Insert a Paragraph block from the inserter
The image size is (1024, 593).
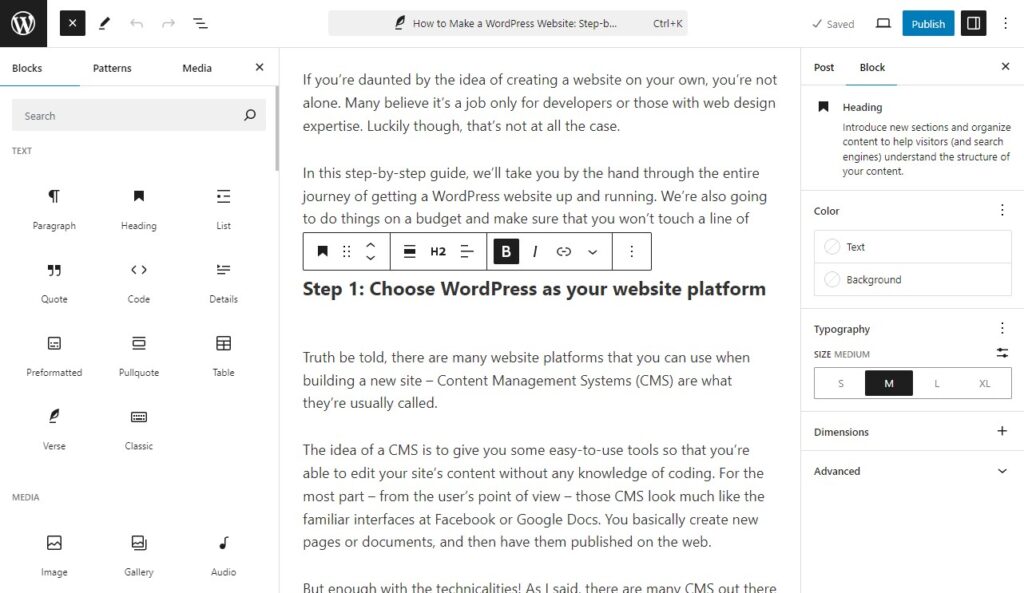[54, 207]
